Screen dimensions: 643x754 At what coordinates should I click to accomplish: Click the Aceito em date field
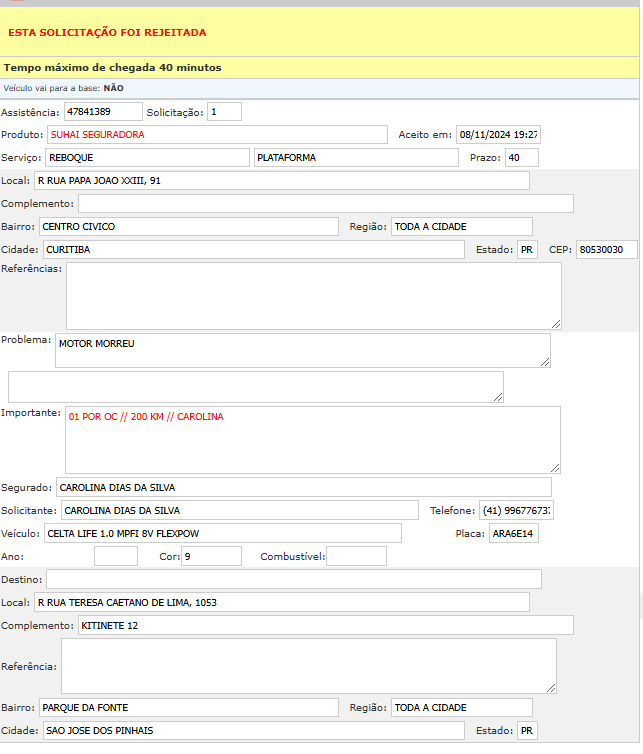(x=497, y=134)
